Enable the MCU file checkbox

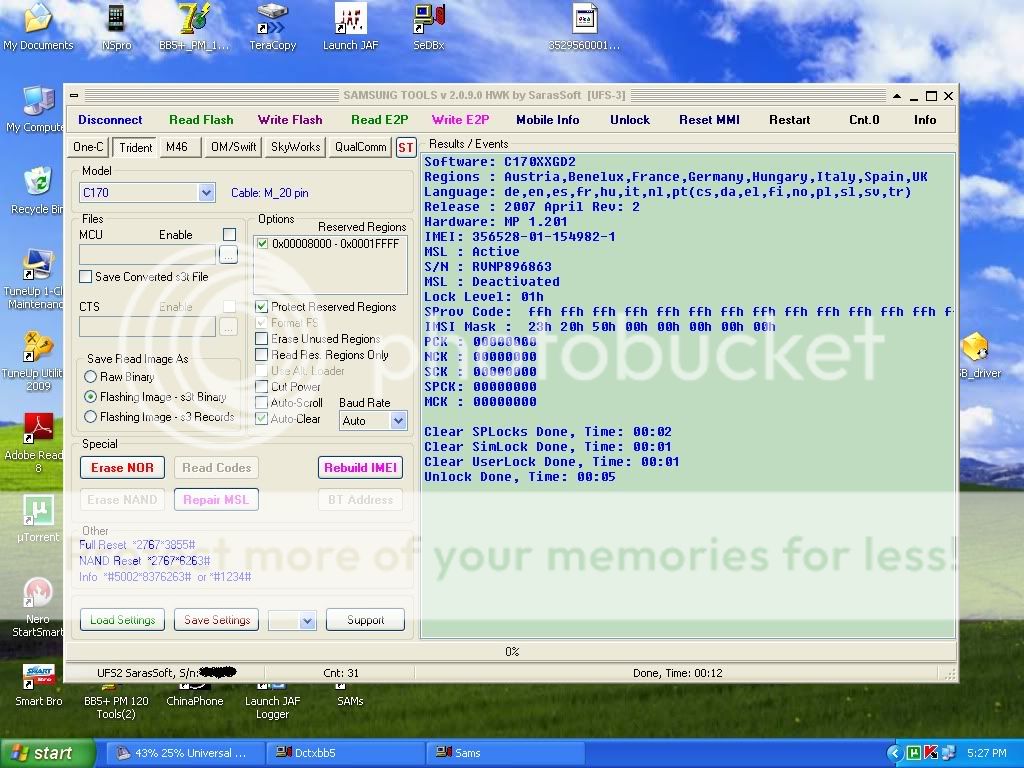[x=229, y=234]
